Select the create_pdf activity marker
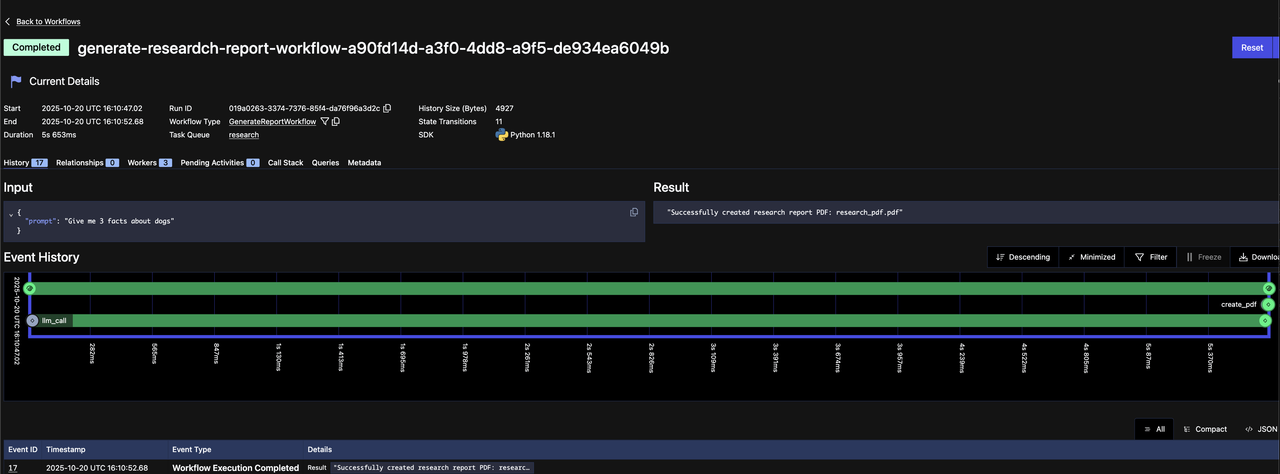Image resolution: width=1280 pixels, height=474 pixels. point(1268,304)
